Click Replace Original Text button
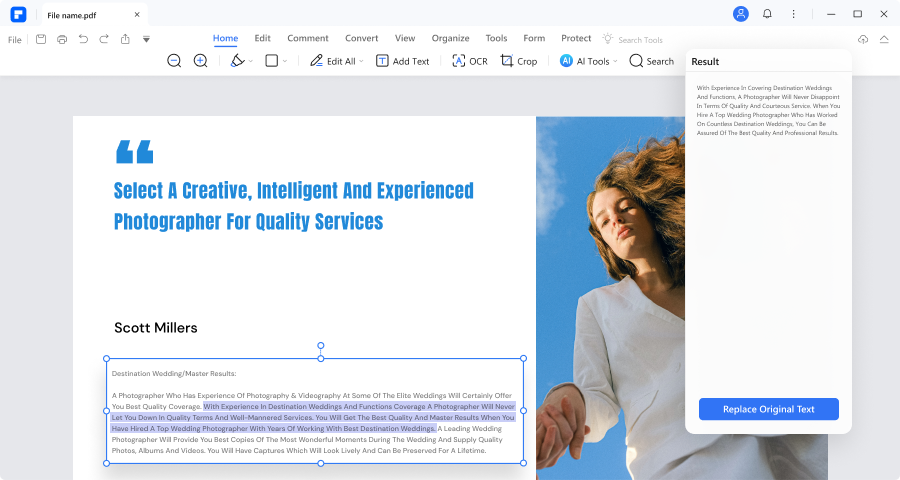Viewport: 900px width, 480px height. coord(769,409)
